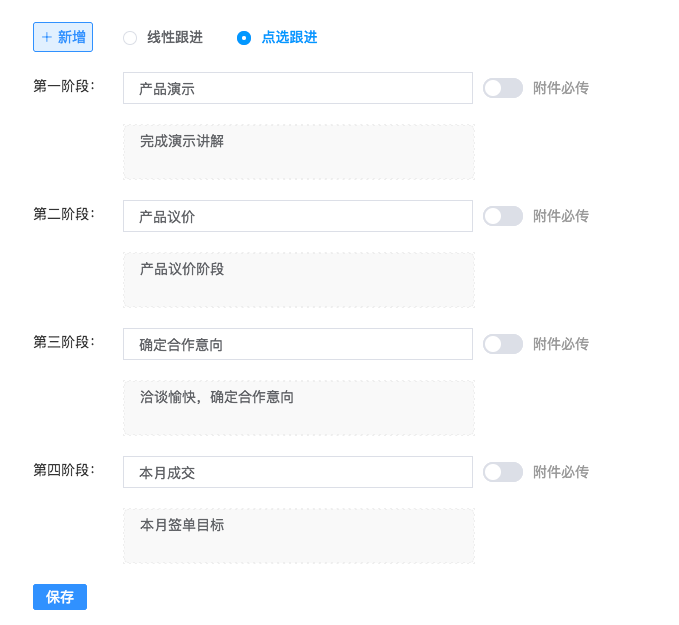This screenshot has height=625, width=679.
Task: Enable 附件必传 switch for 第四阶段
Action: point(503,472)
